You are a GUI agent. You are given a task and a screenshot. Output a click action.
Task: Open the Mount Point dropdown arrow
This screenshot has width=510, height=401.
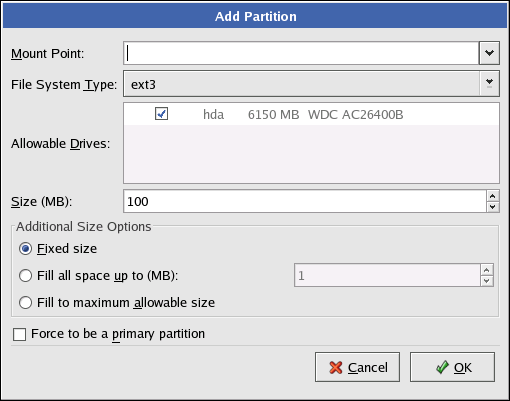coord(489,53)
